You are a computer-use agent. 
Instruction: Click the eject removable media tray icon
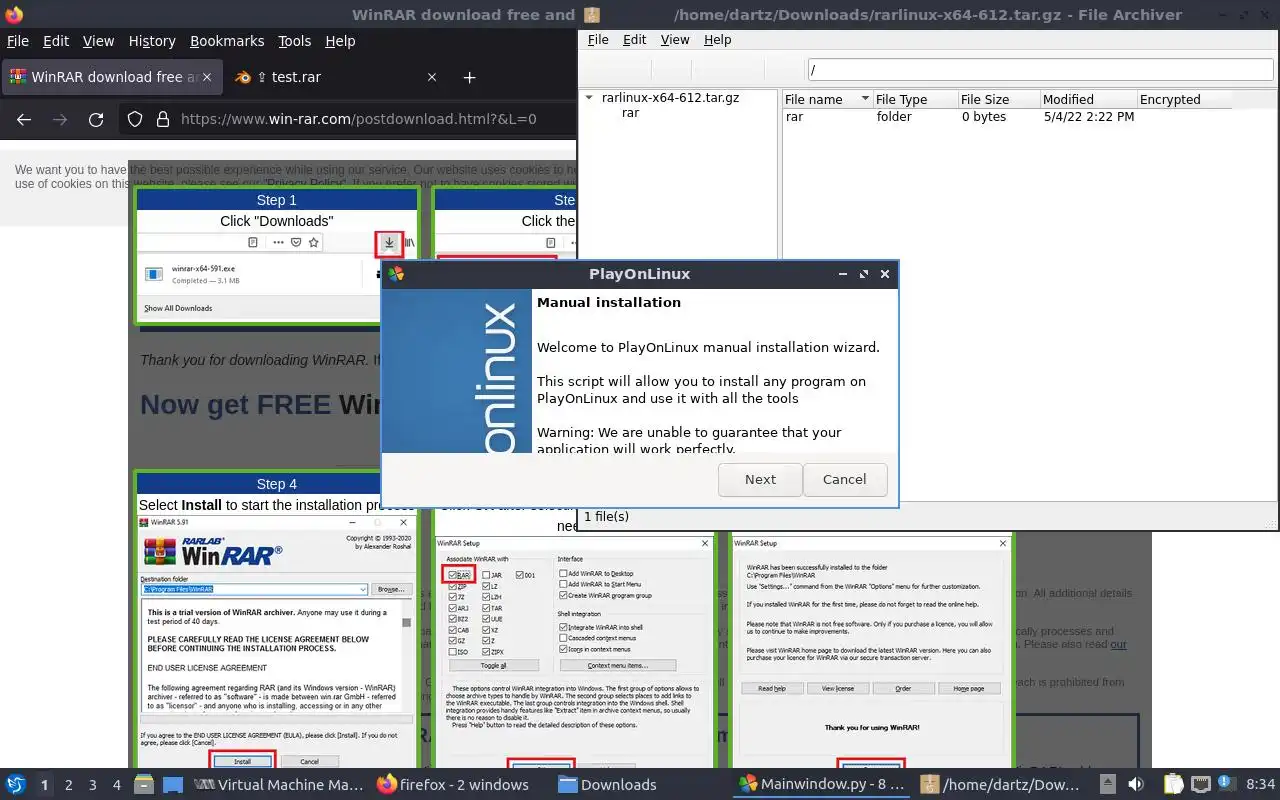(x=1108, y=785)
